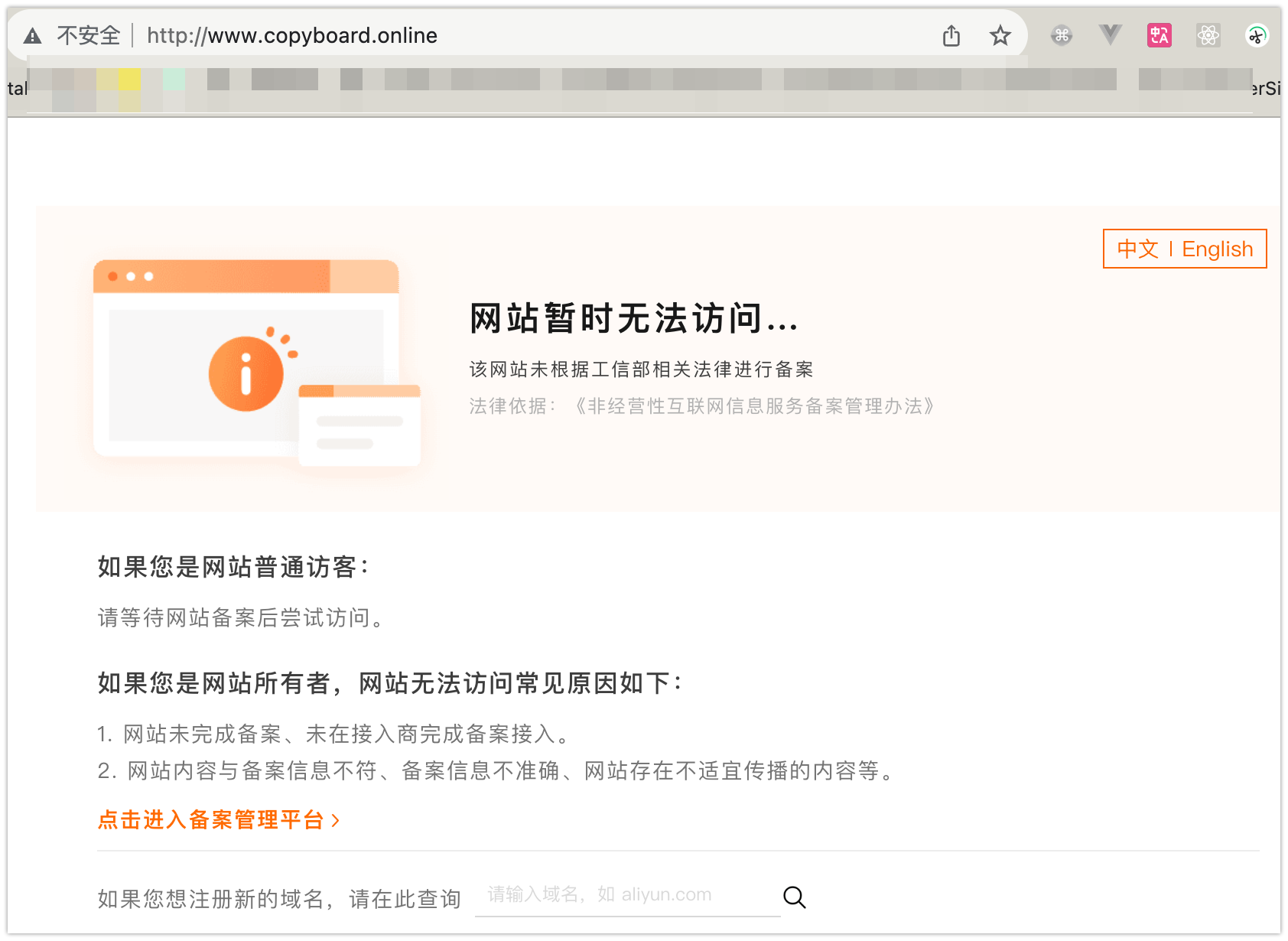Open the scissors screenshot extension
Viewport: 1288px width, 941px height.
point(1257,35)
